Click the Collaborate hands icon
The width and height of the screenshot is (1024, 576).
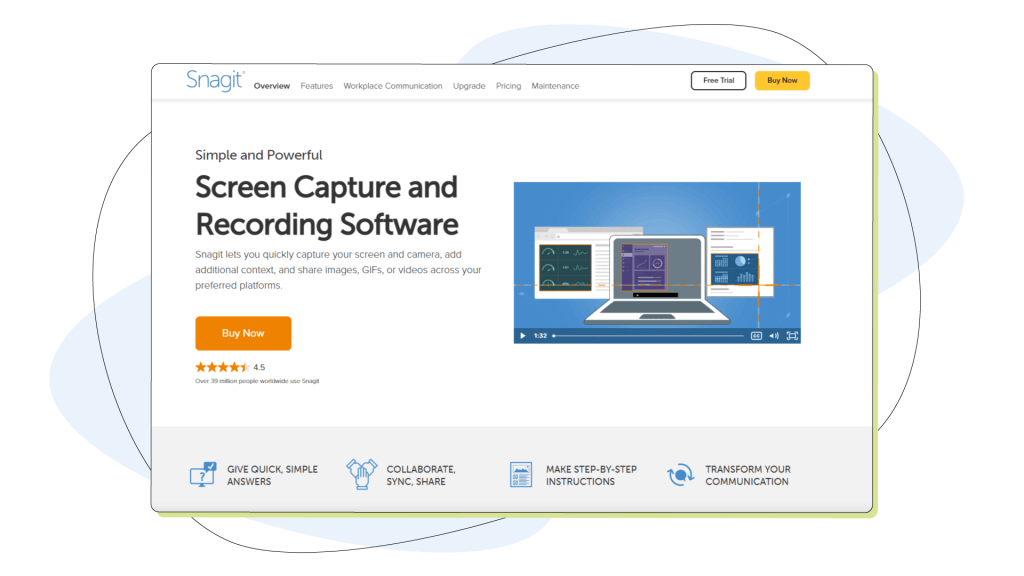pos(361,474)
